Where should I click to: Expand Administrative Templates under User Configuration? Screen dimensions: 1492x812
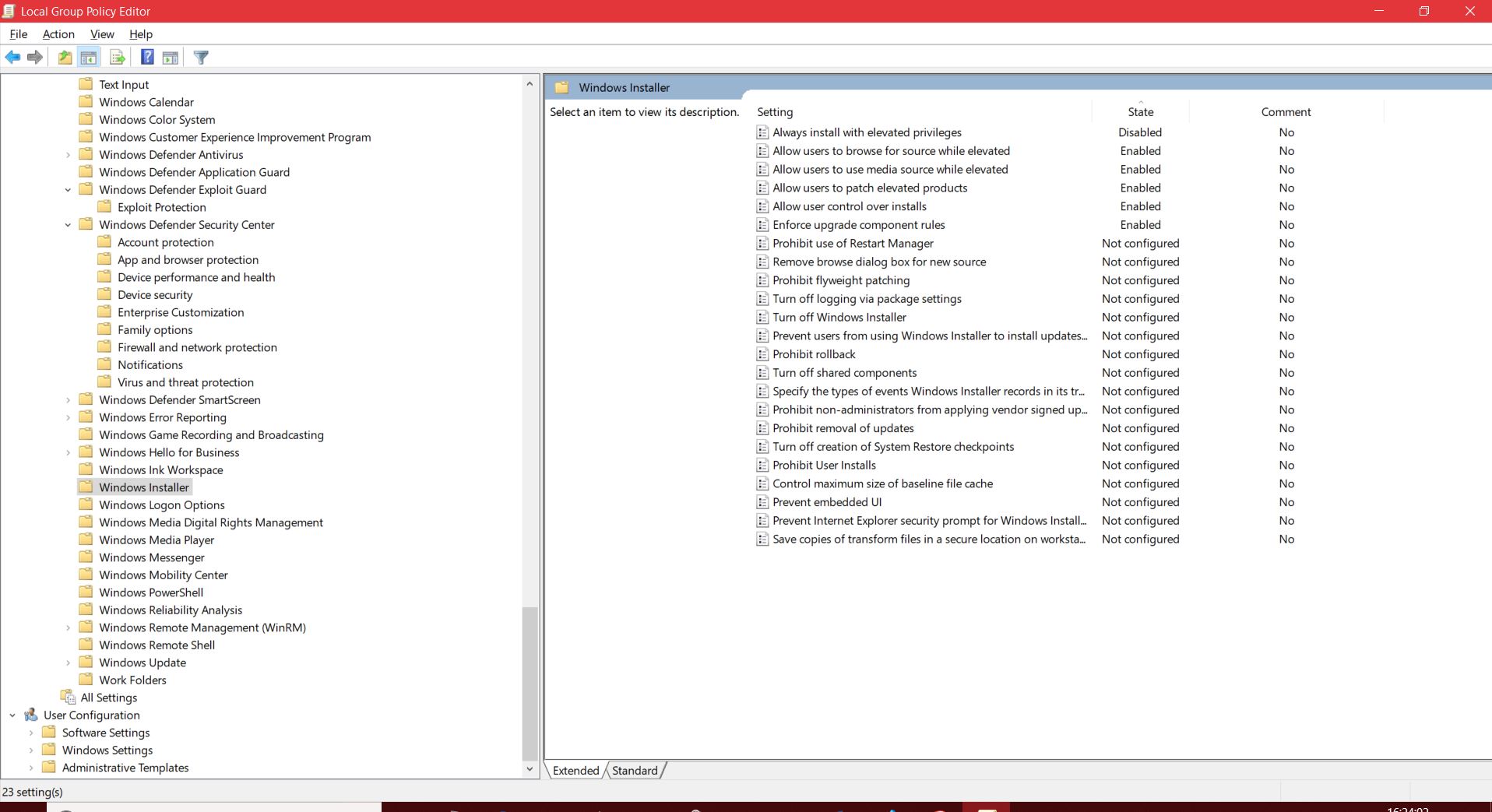coord(31,768)
